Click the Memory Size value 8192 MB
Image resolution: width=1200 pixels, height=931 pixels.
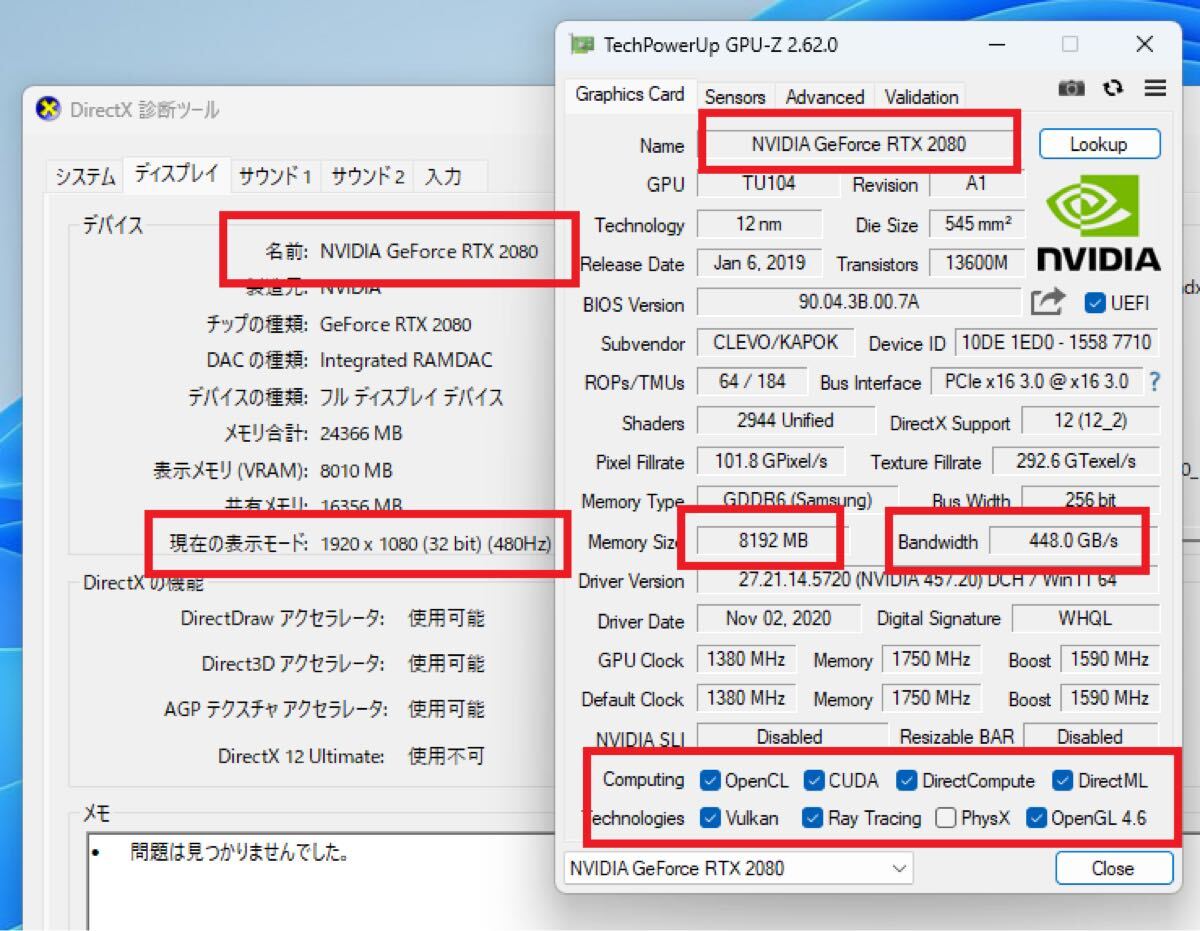coord(773,541)
